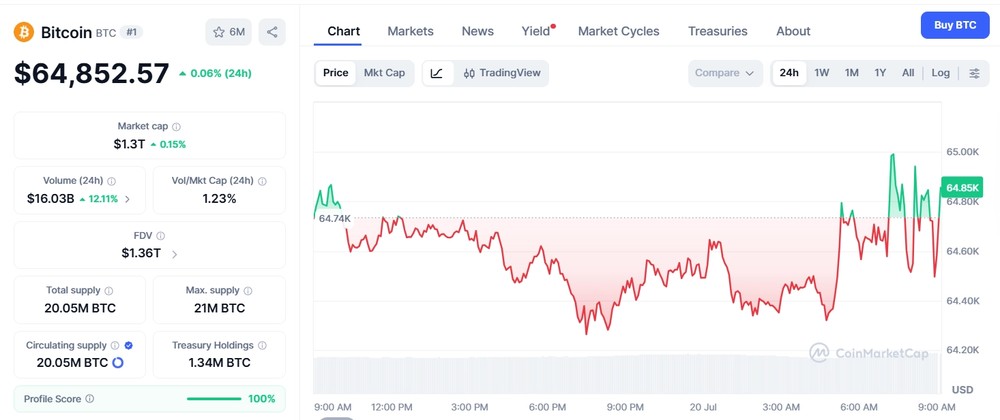Expand the FDV details chevron
This screenshot has width=1000, height=420.
coord(174,254)
